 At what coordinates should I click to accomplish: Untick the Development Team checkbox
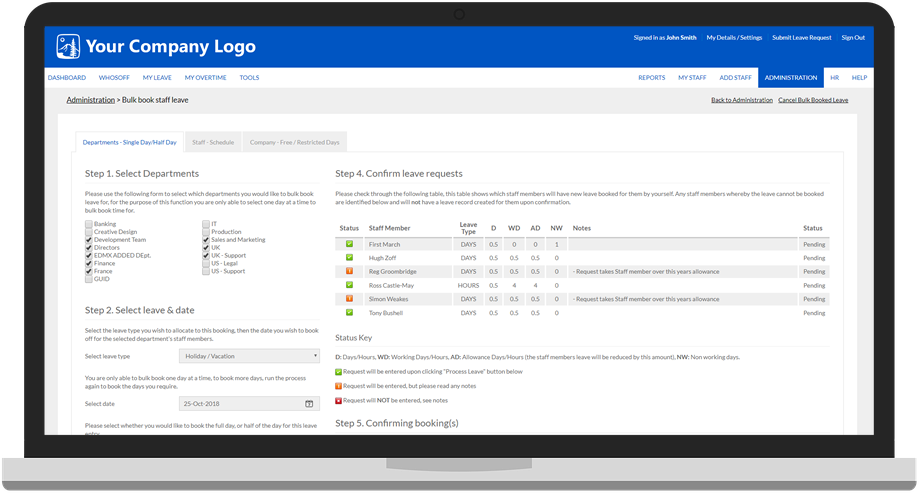coord(89,240)
